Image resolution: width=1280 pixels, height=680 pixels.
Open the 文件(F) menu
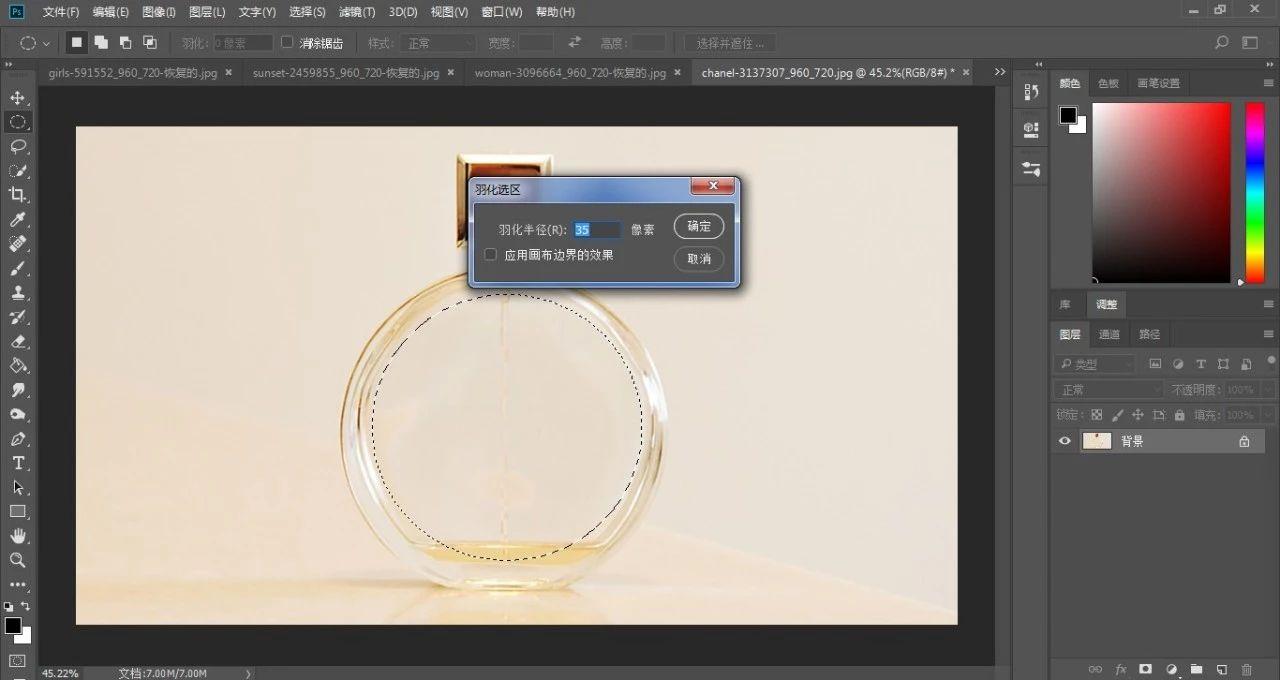click(61, 12)
